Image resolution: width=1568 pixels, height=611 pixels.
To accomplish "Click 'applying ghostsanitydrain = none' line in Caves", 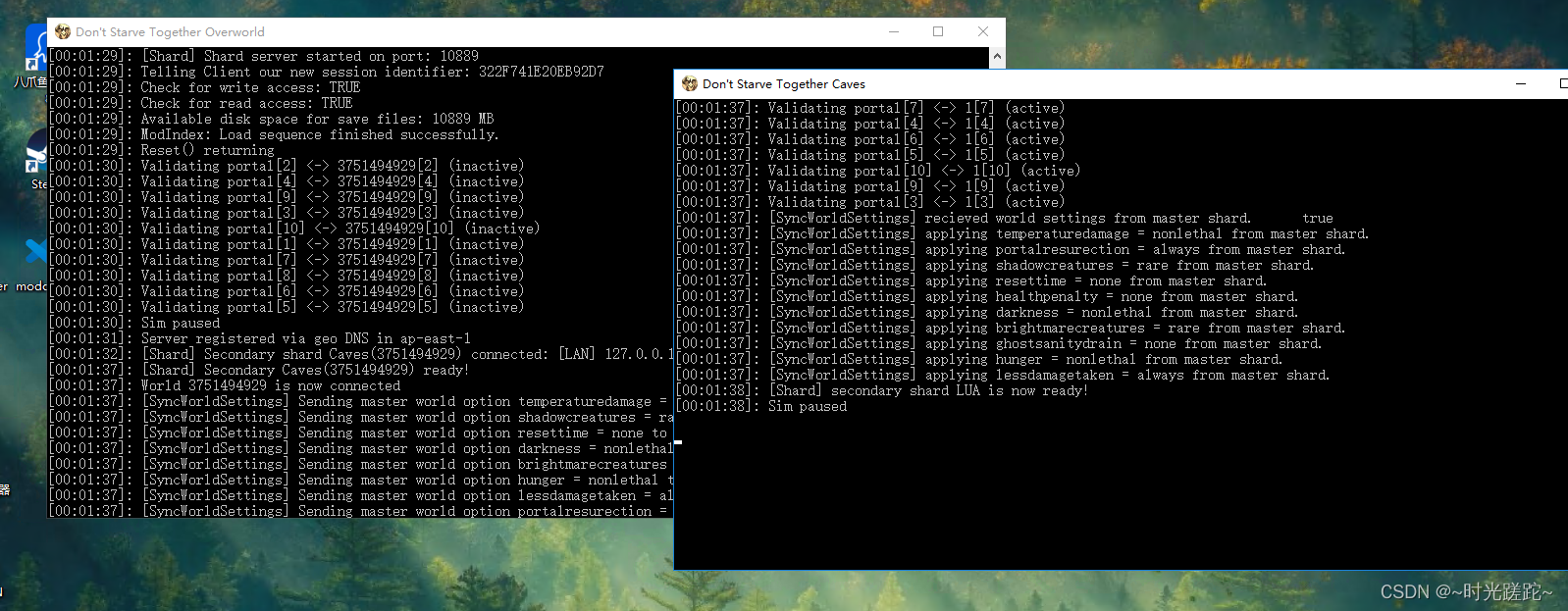I will point(999,343).
